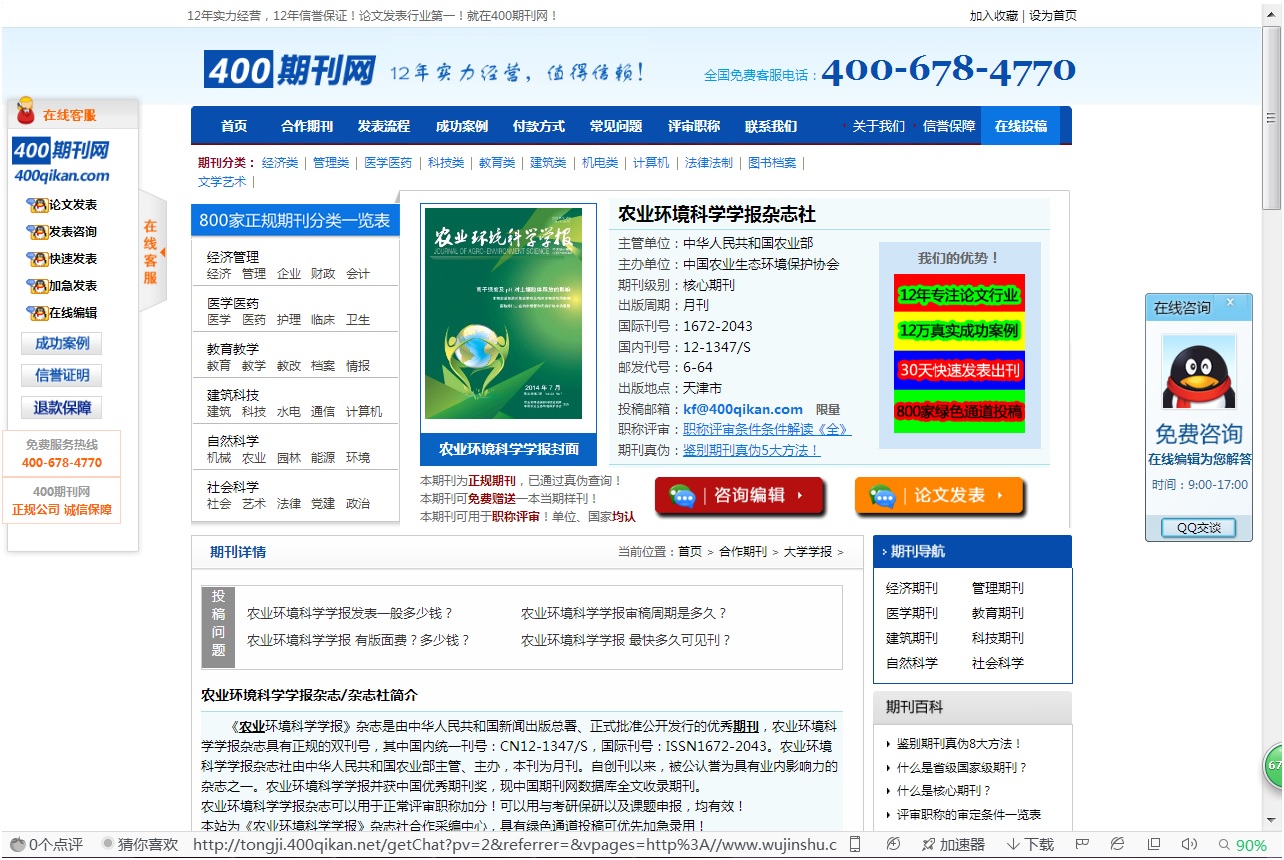
Task: Click the 加急发表 chat icon in sidebar
Action: (38, 286)
